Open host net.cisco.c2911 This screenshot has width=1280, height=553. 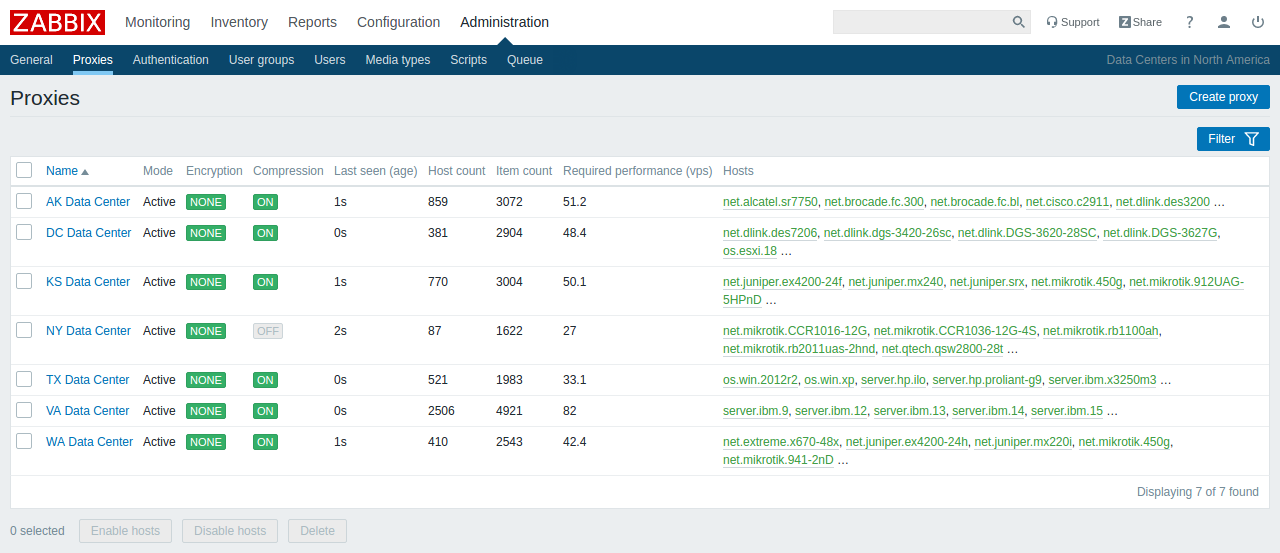1067,202
